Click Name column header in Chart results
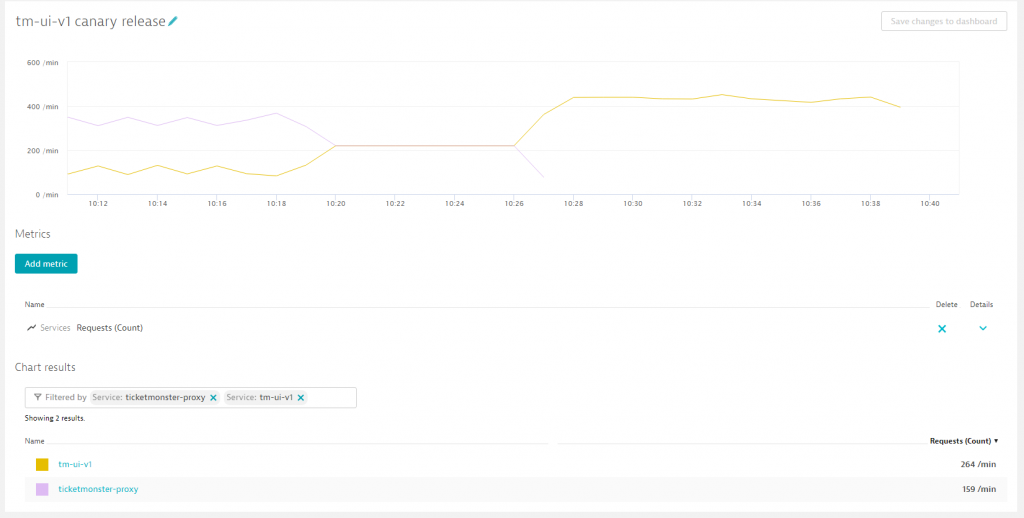 click(x=35, y=441)
